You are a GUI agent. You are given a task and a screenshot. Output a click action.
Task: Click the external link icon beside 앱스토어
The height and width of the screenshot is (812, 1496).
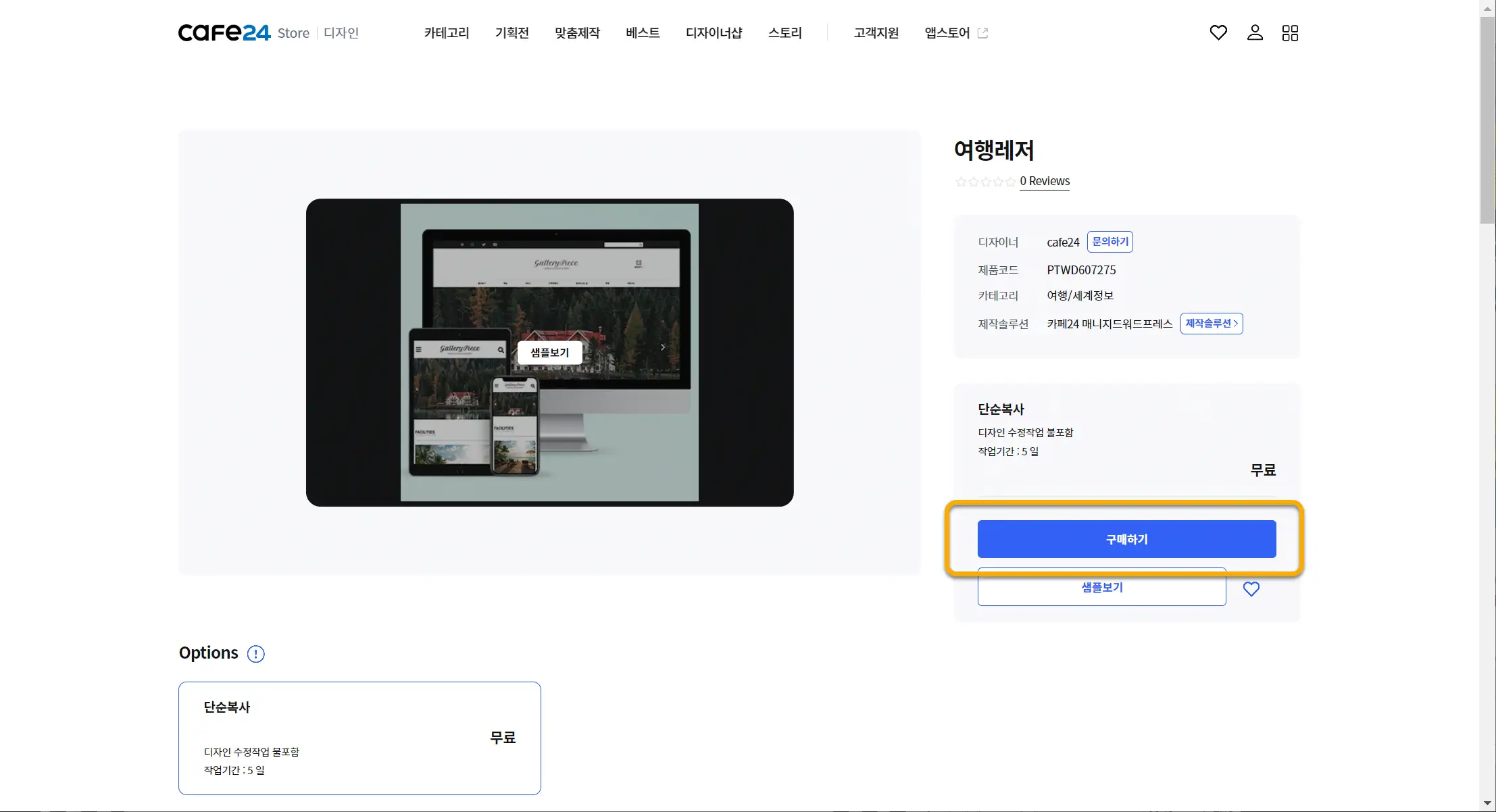(x=984, y=32)
